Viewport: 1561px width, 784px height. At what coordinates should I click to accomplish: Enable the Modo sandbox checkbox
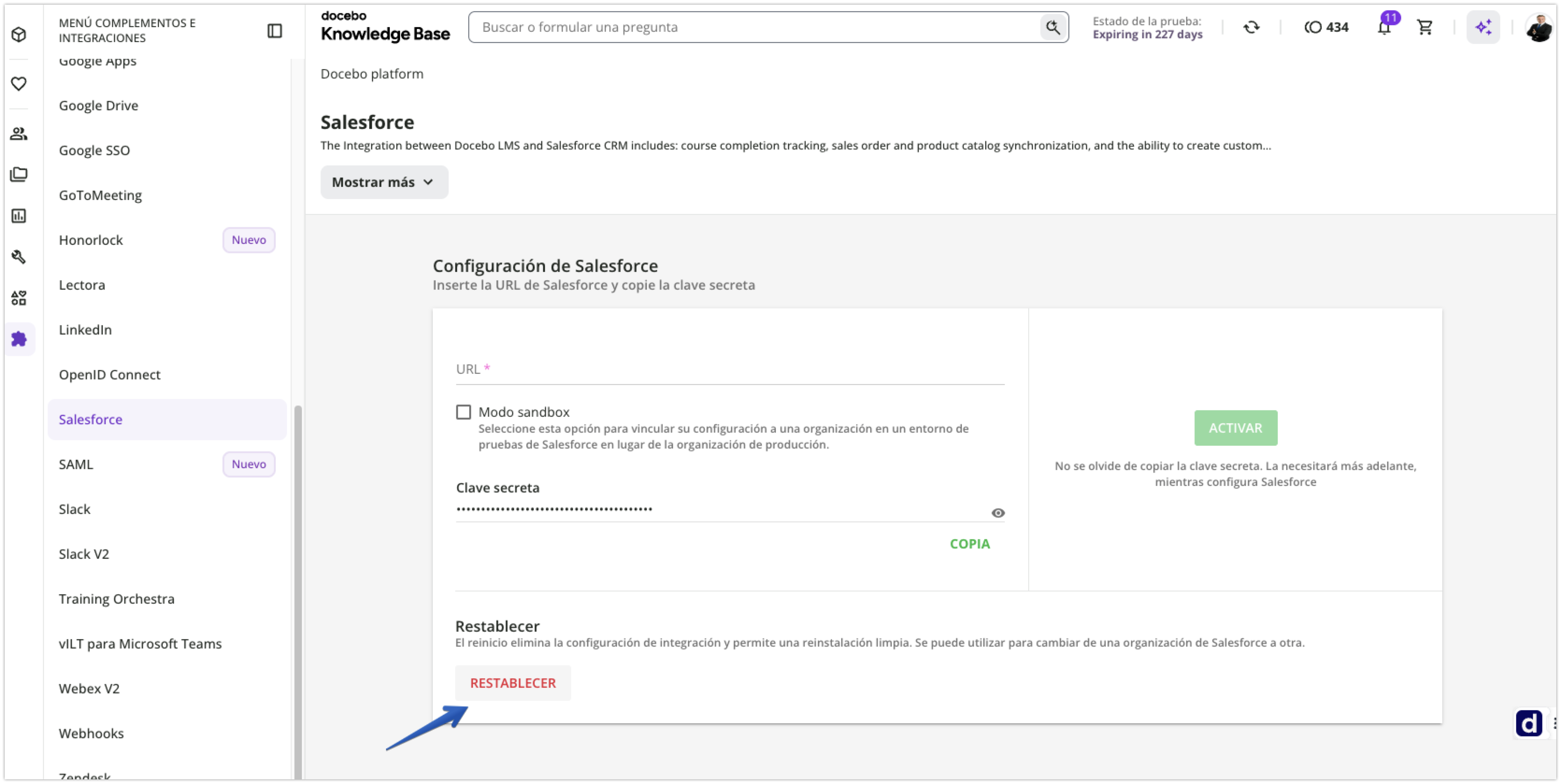(463, 412)
